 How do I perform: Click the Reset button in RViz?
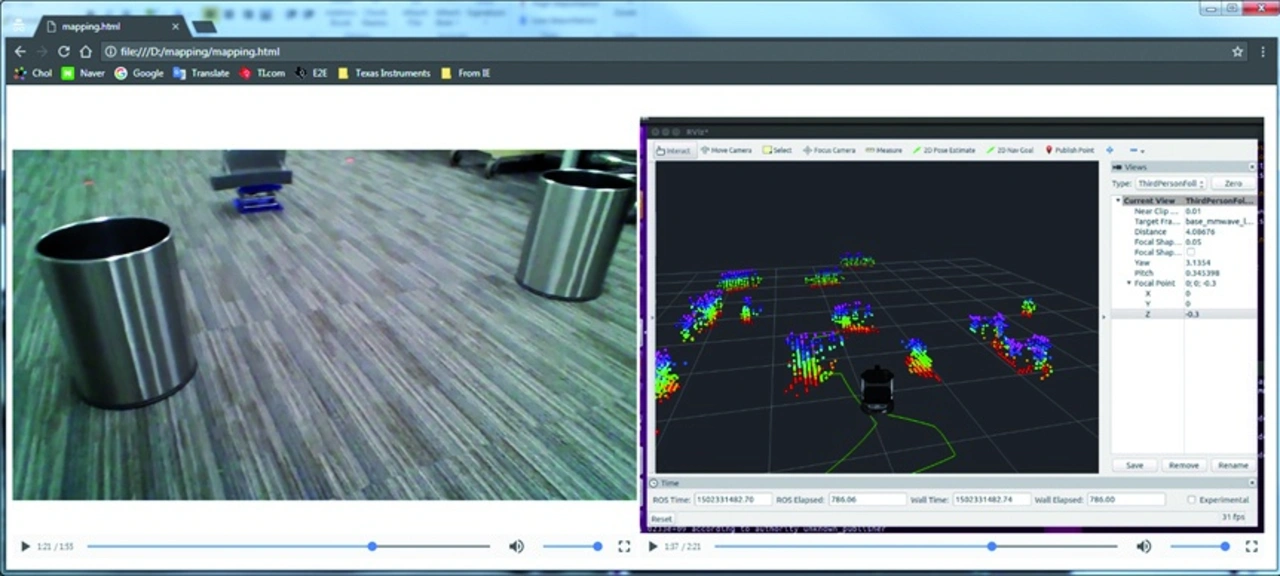(662, 519)
